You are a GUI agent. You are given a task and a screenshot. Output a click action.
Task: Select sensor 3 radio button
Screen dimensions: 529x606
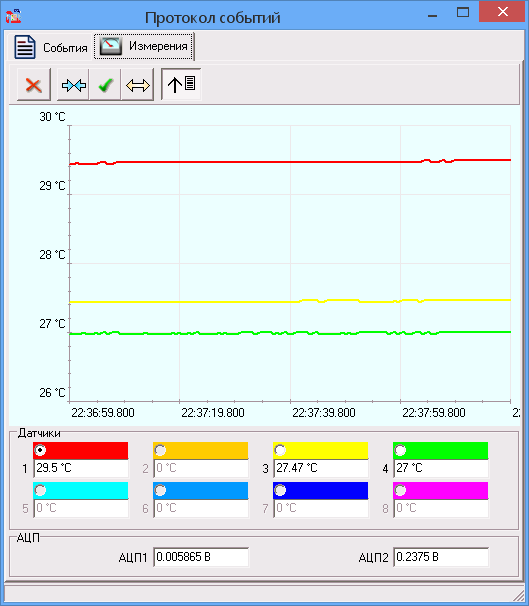pos(280,450)
